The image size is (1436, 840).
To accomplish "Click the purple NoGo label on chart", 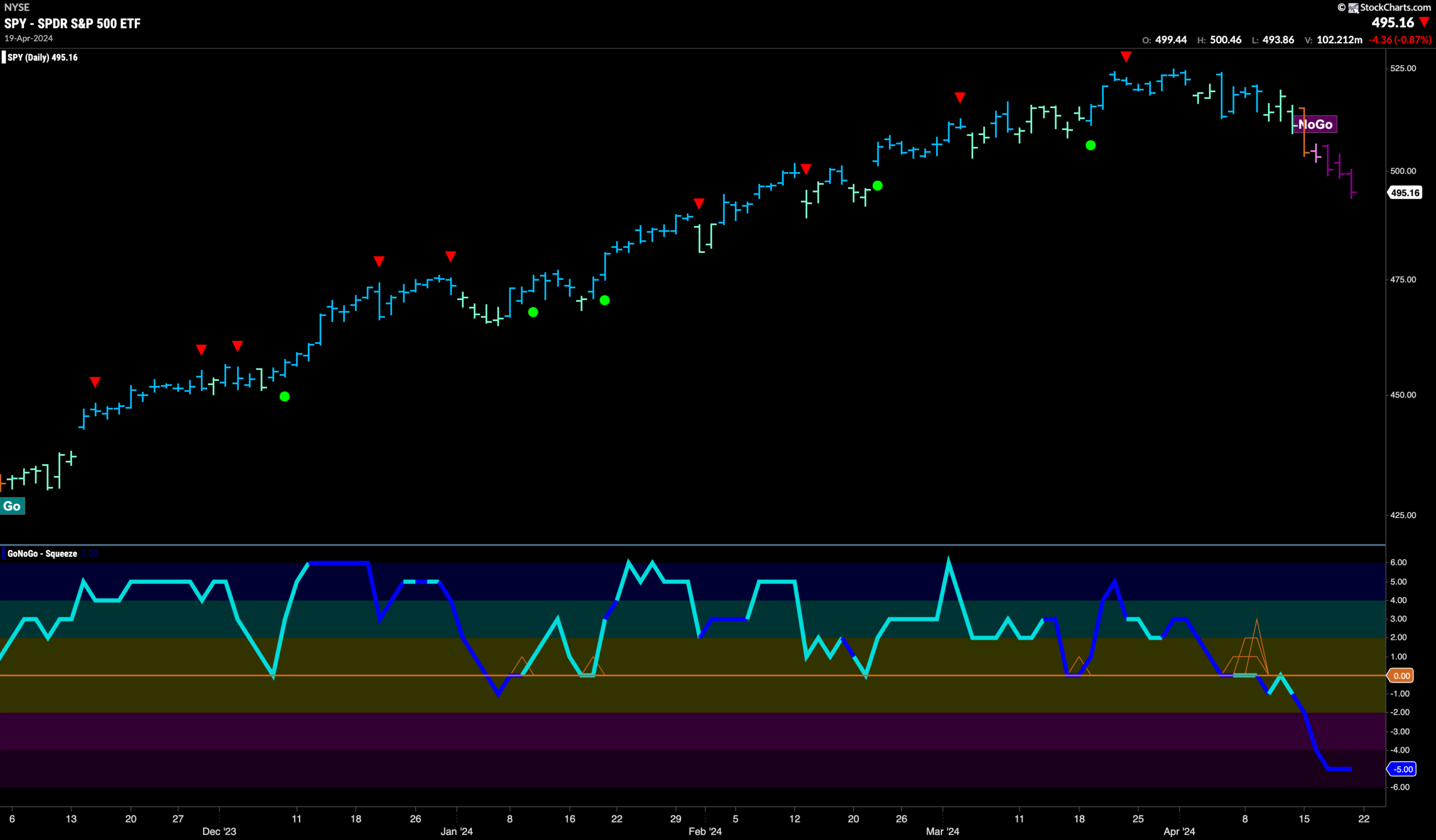I will coord(1315,124).
